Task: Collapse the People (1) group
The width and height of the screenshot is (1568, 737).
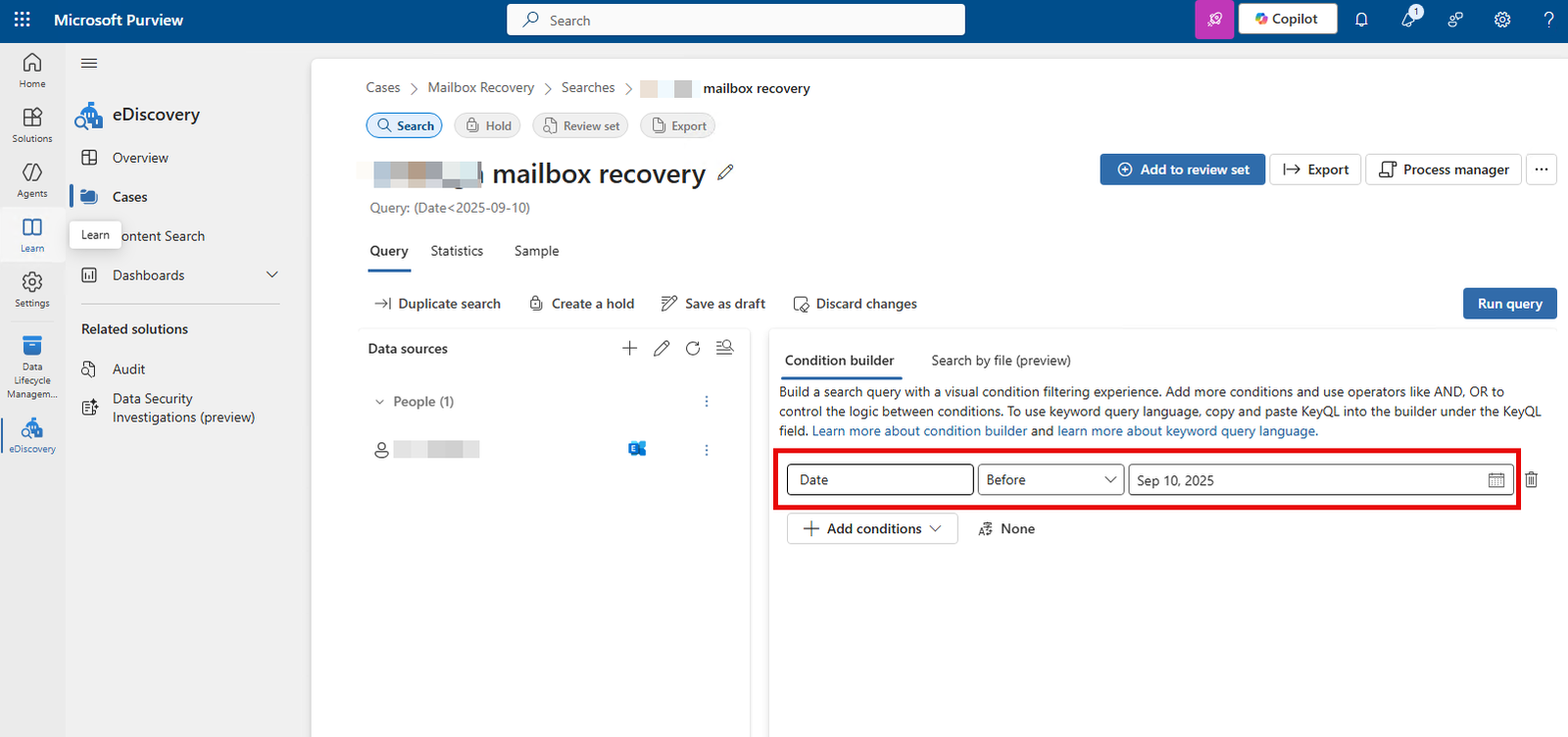Action: [x=380, y=402]
